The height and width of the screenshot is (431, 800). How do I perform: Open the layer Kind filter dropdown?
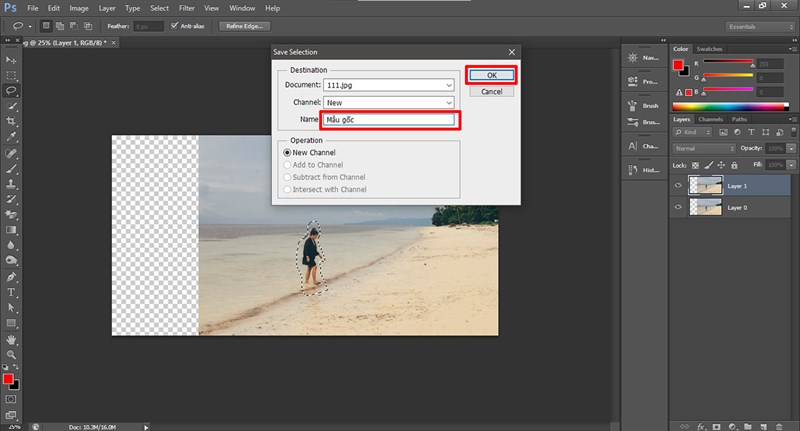pos(692,132)
